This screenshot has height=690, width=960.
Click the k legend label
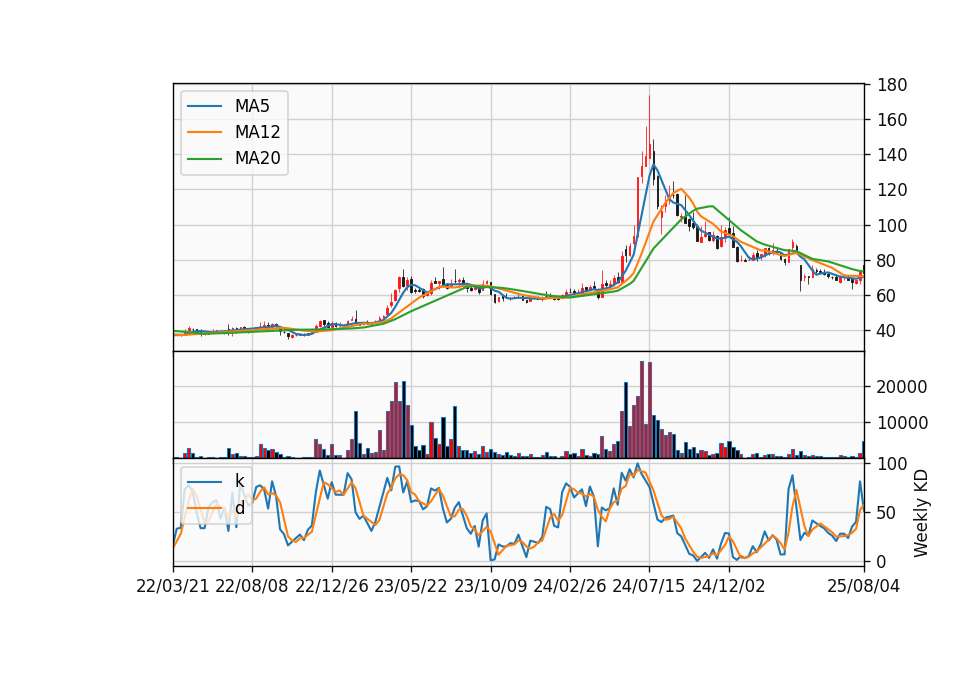[239, 481]
